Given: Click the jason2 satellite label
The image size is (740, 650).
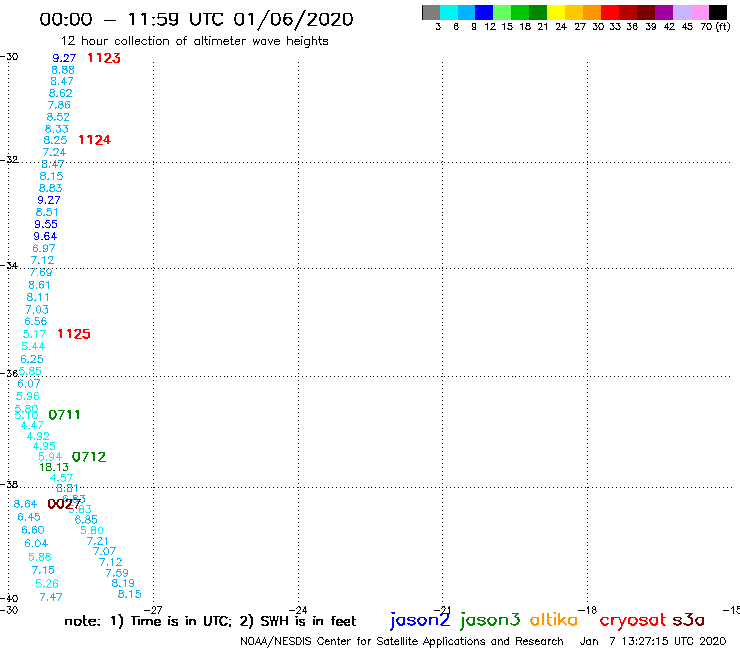Looking at the screenshot, I should tap(420, 620).
